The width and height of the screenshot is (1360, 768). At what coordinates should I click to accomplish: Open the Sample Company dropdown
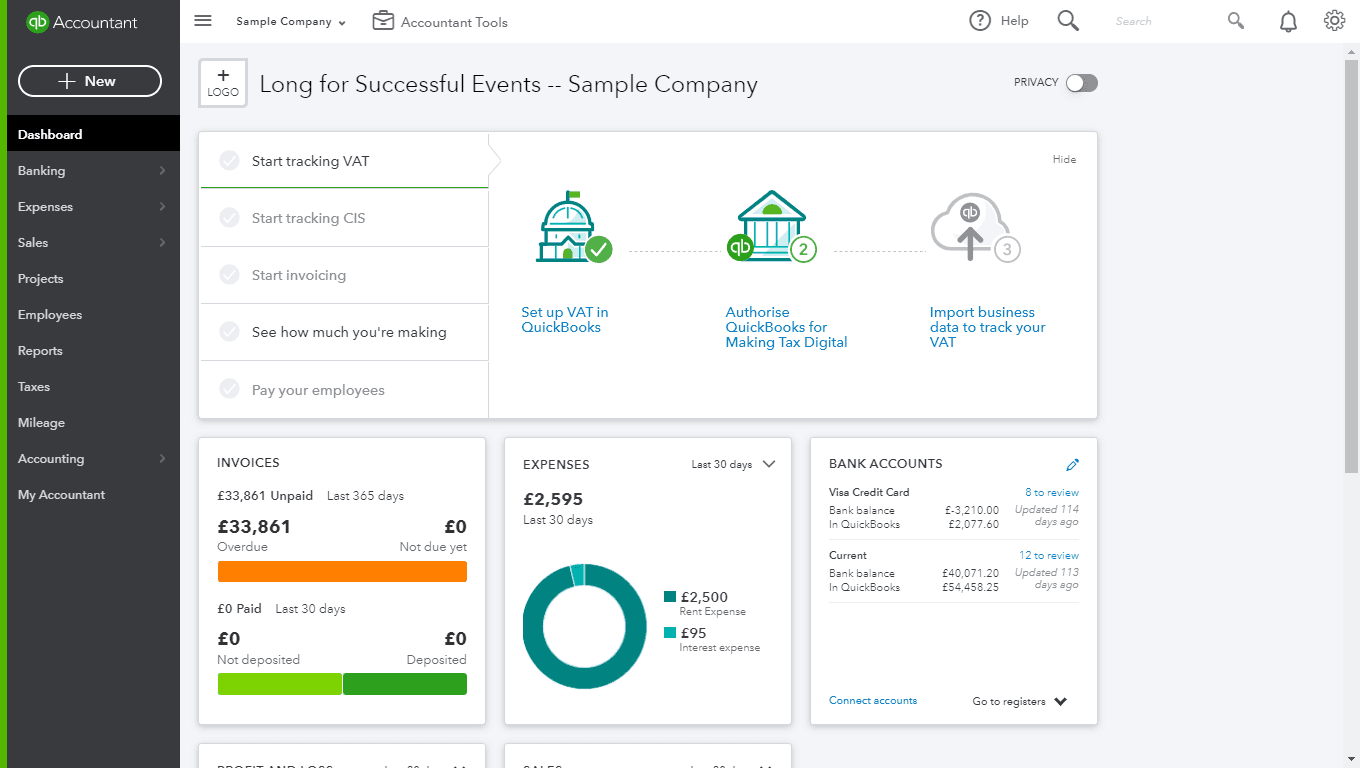pos(291,22)
